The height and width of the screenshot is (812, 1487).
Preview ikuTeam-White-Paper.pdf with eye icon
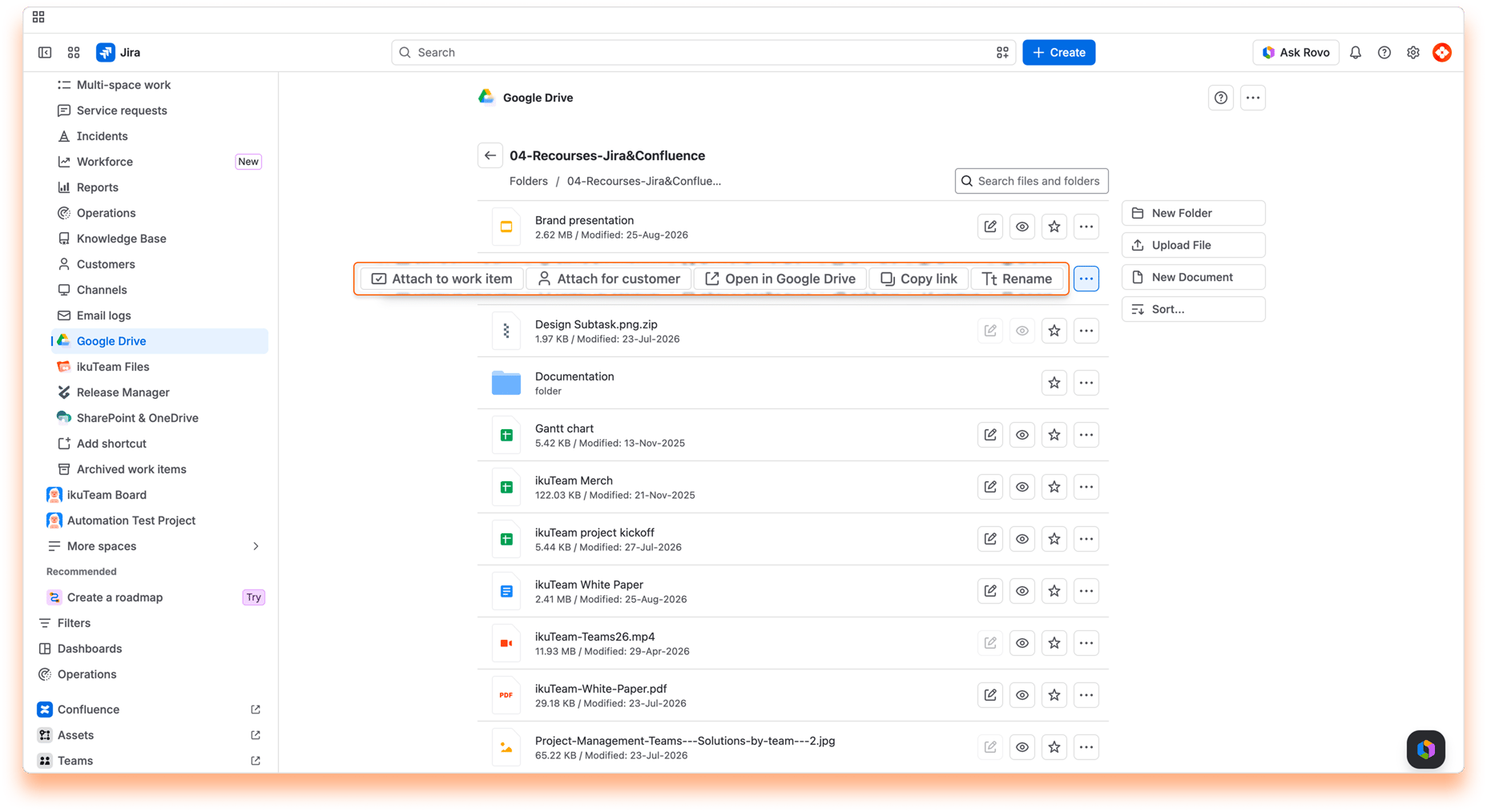1022,695
